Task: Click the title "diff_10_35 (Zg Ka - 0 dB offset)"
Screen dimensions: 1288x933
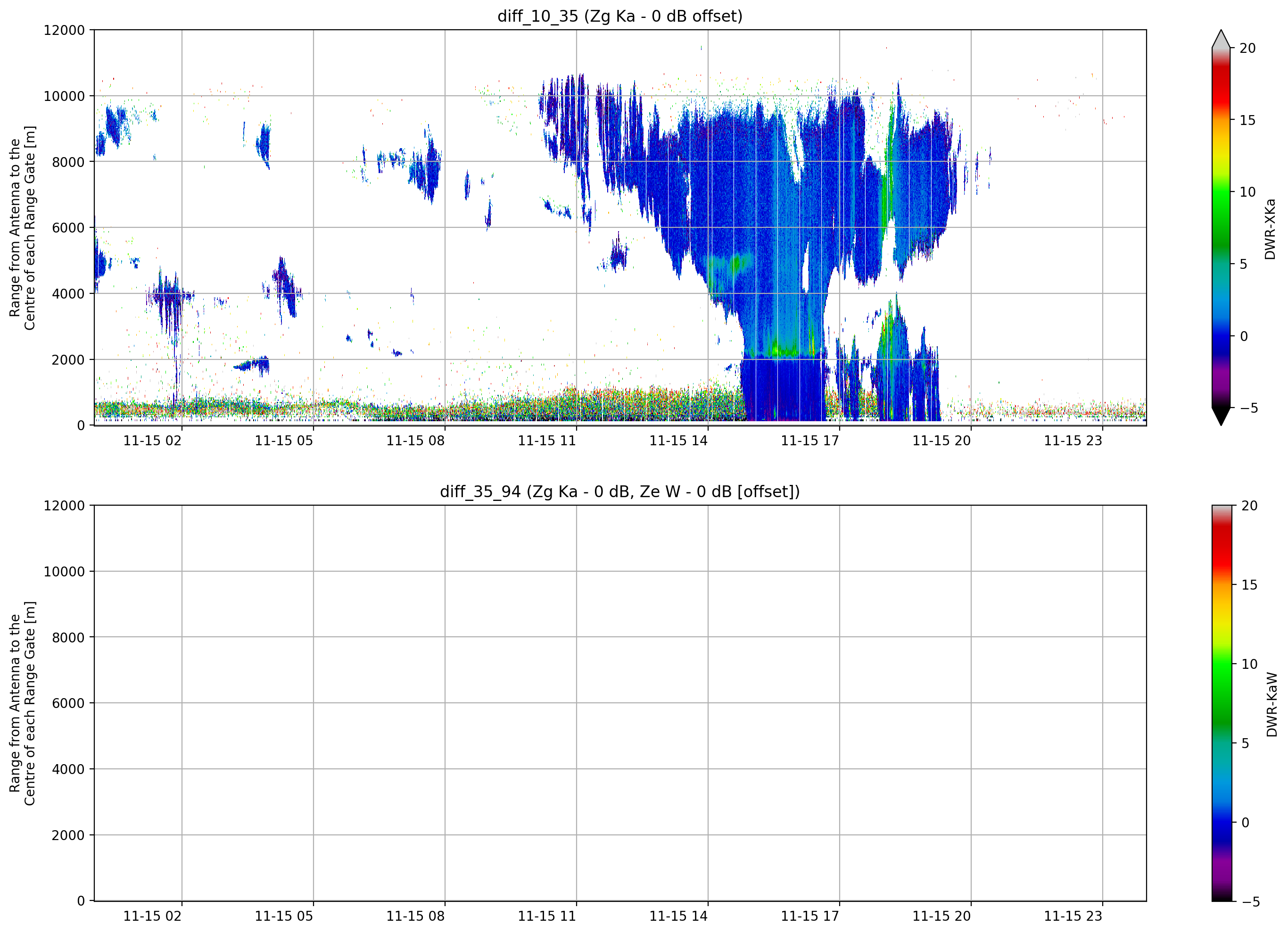Action: click(x=619, y=16)
